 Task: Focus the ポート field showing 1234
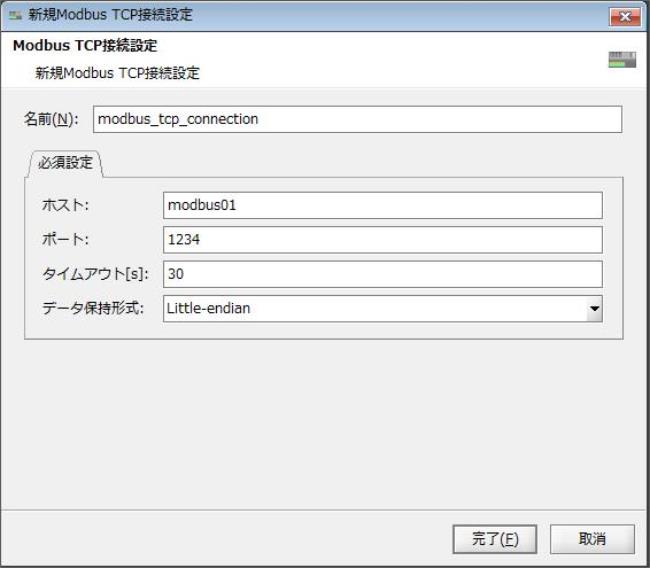point(382,240)
